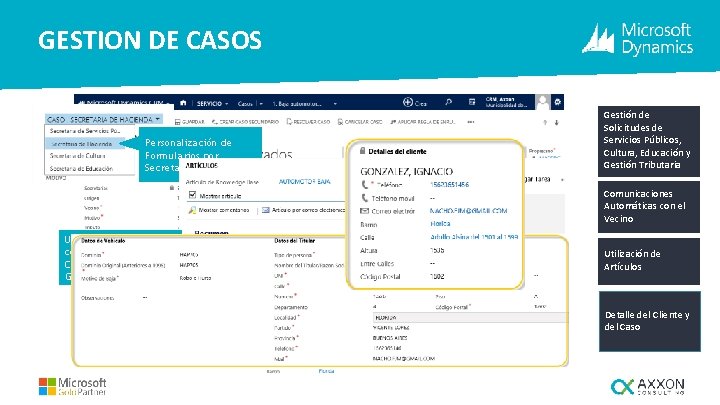Click Aplicar Regla de Enrutamiento command
The image size is (720, 405).
(422, 122)
